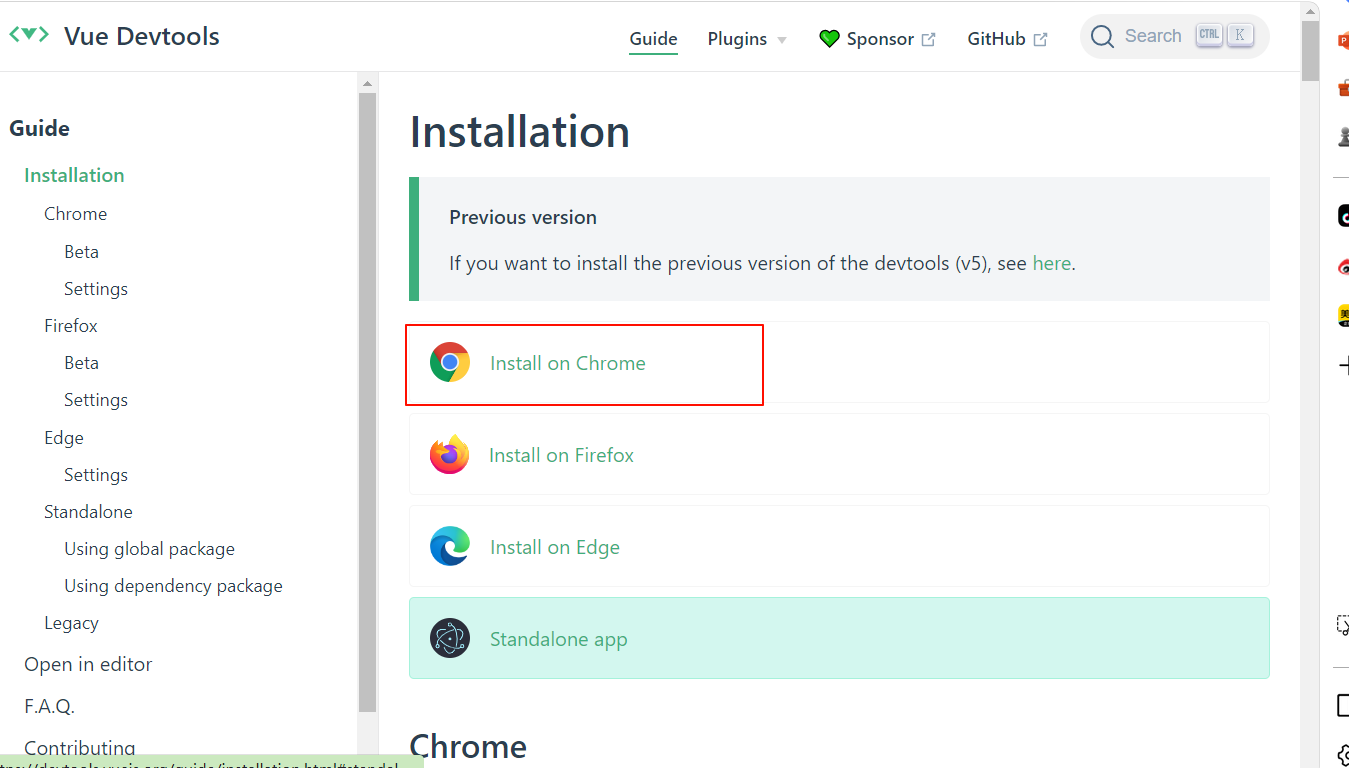Click the Ctrl K shortcut hint

coord(1224,35)
